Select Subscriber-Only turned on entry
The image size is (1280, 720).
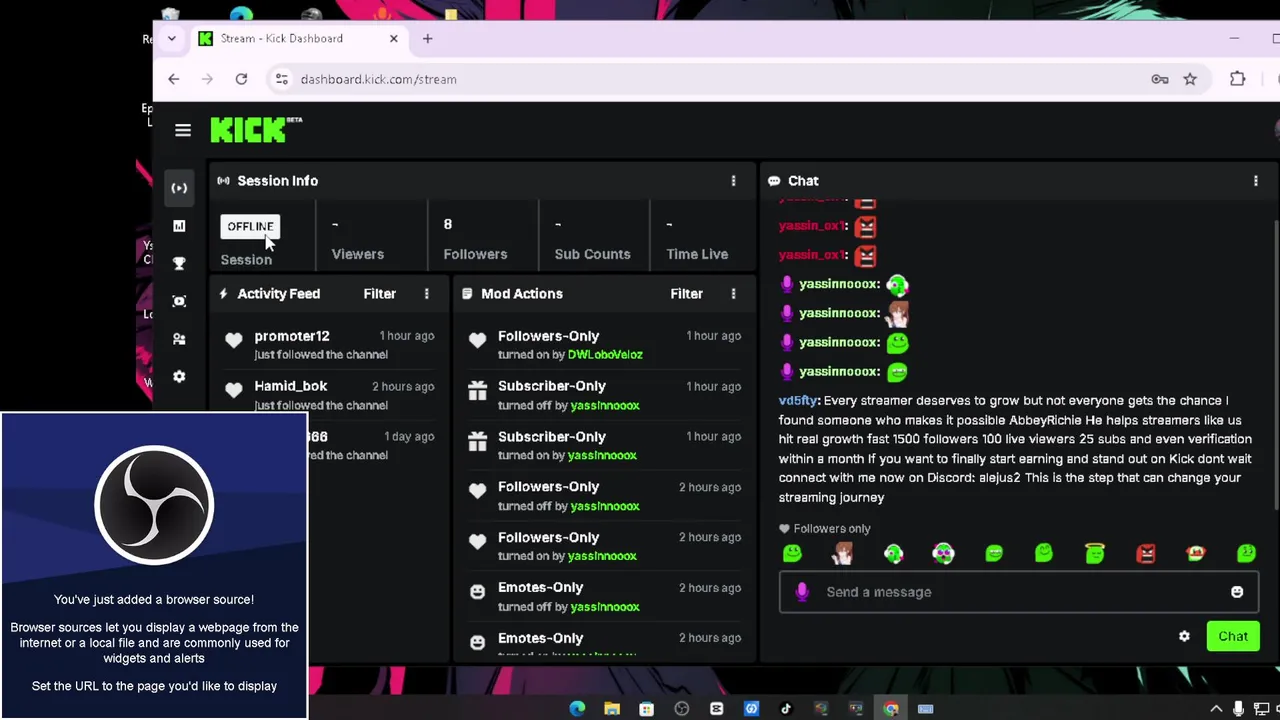click(x=604, y=446)
